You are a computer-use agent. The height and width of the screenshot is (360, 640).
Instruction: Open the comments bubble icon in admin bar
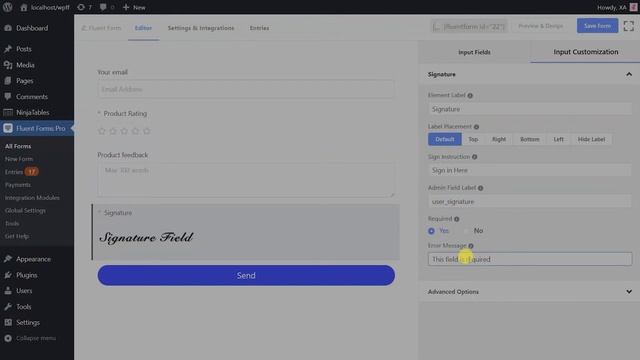(x=103, y=7)
